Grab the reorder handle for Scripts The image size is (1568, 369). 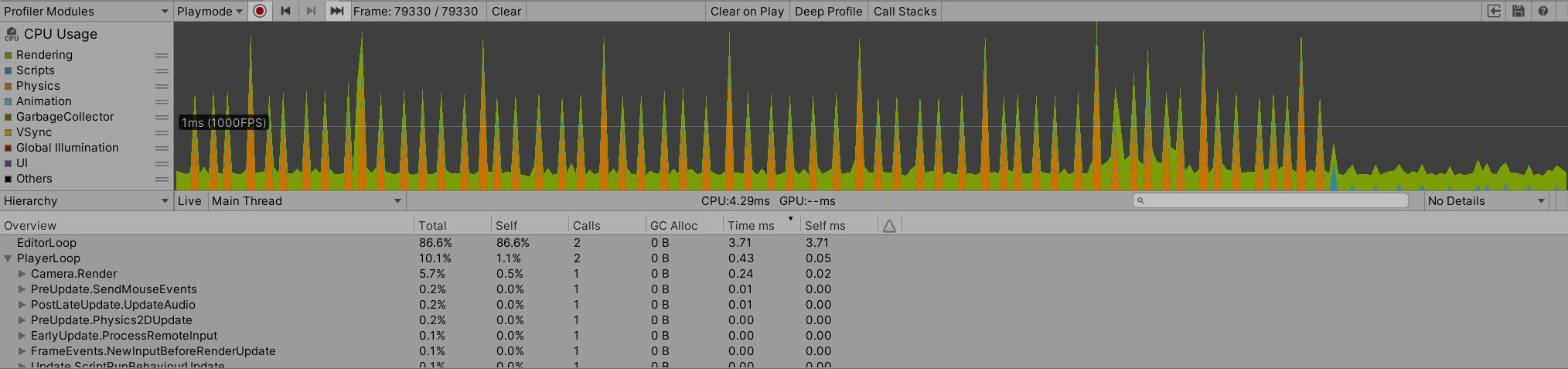click(162, 70)
